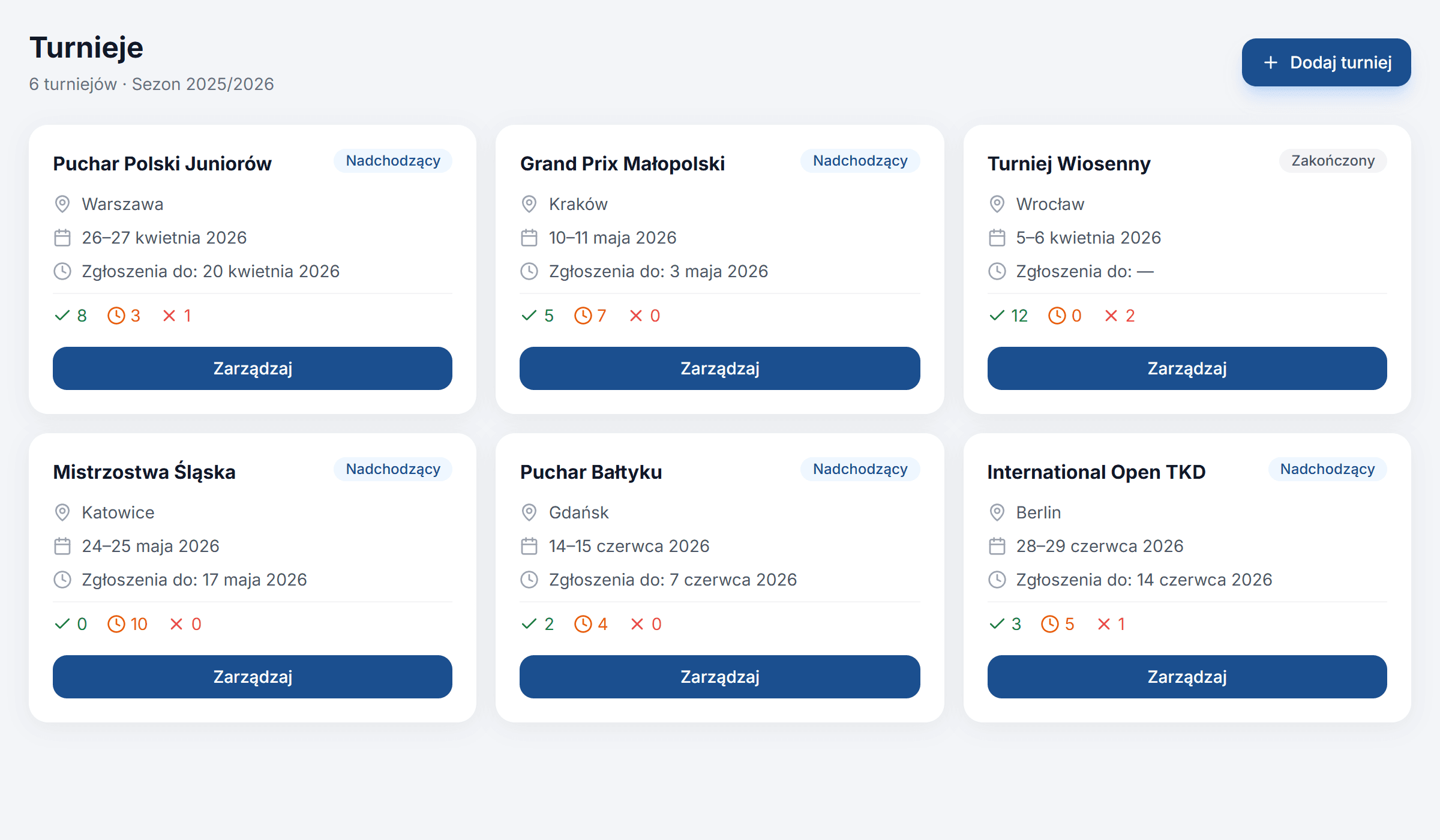Screen dimensions: 1440x840
Task: Select the Turniej Wiosenny card title
Action: point(1069,163)
